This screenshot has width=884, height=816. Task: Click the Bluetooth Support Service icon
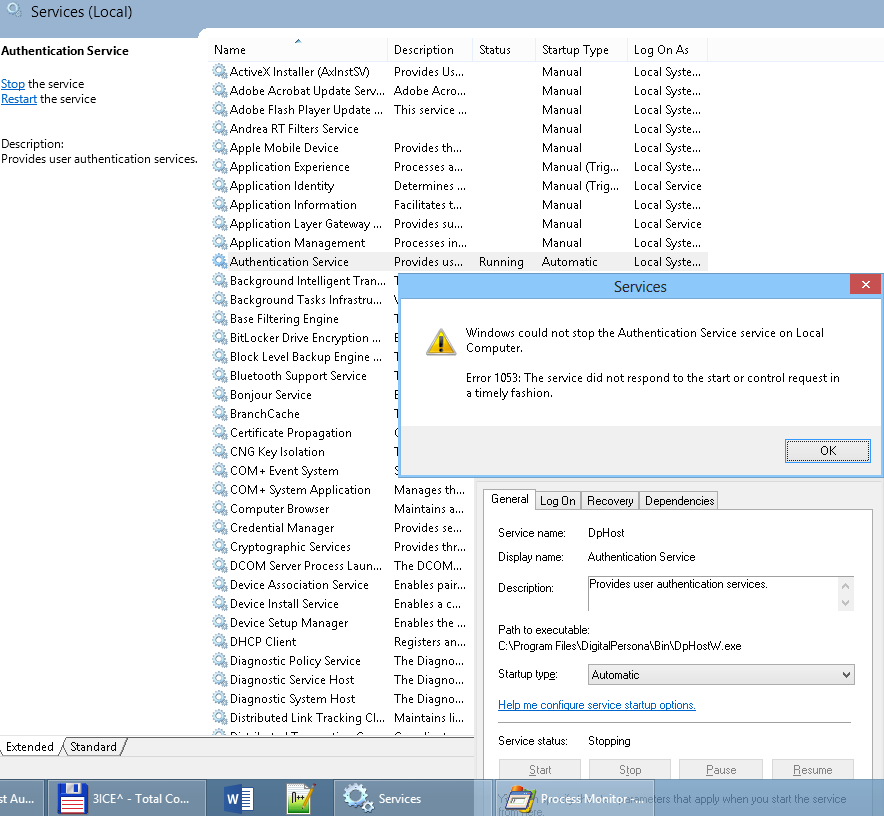coord(219,375)
